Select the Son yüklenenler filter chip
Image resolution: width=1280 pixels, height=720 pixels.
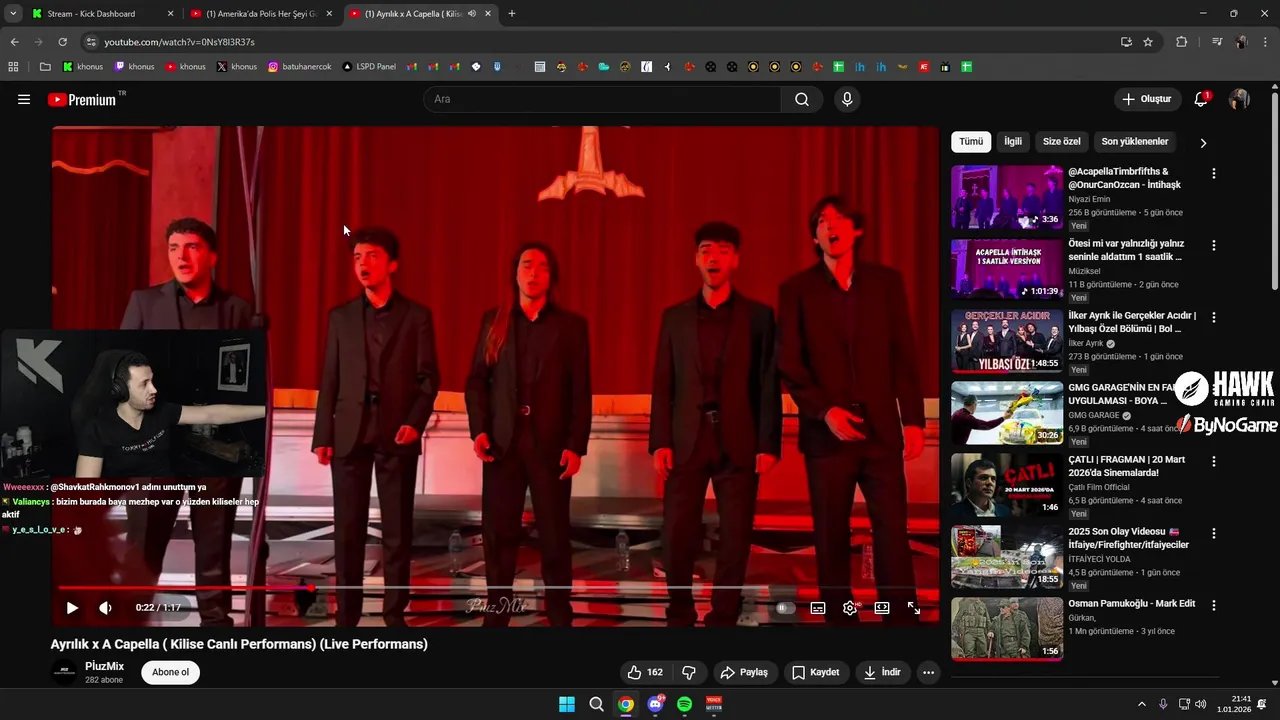1135,142
